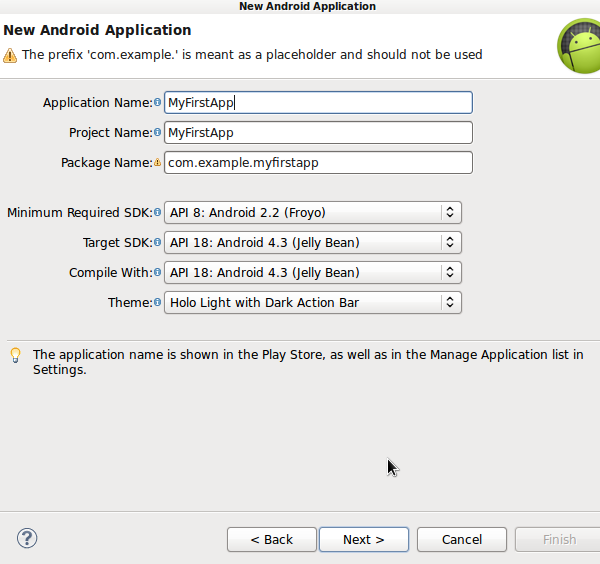Viewport: 600px width, 564px height.
Task: Click warning icon beside Package Name label
Action: click(157, 163)
